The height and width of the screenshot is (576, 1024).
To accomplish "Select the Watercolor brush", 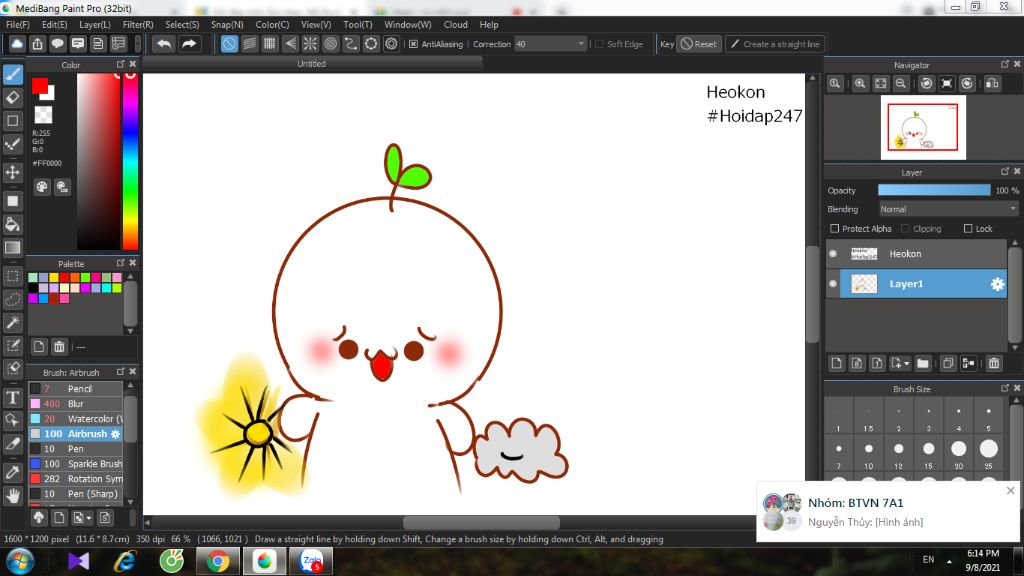I will click(75, 419).
